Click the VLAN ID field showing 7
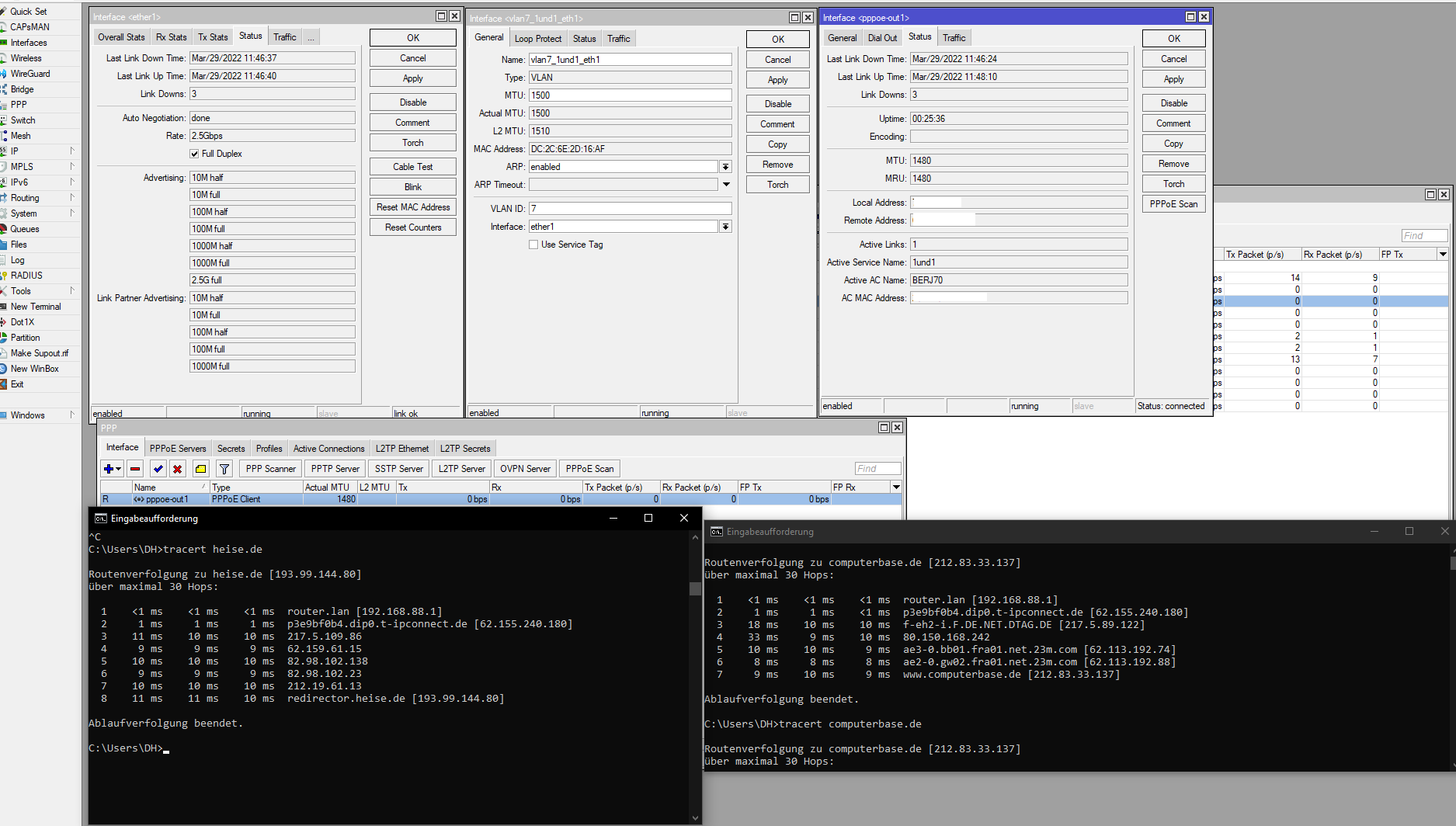The height and width of the screenshot is (826, 1456). point(630,209)
